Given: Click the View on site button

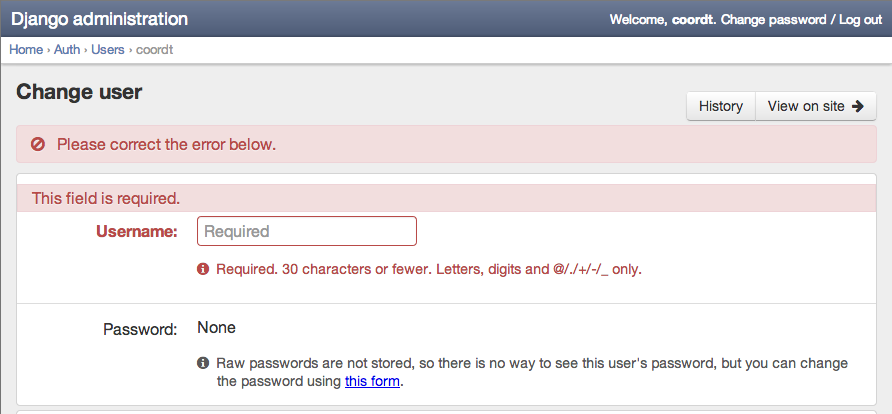Looking at the screenshot, I should (x=816, y=106).
